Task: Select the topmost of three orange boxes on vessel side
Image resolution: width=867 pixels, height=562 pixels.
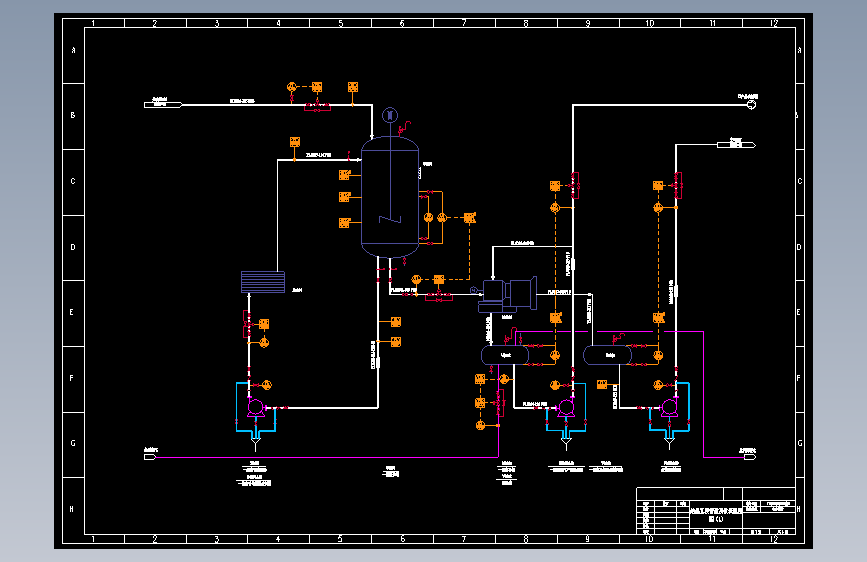Action: 344,175
